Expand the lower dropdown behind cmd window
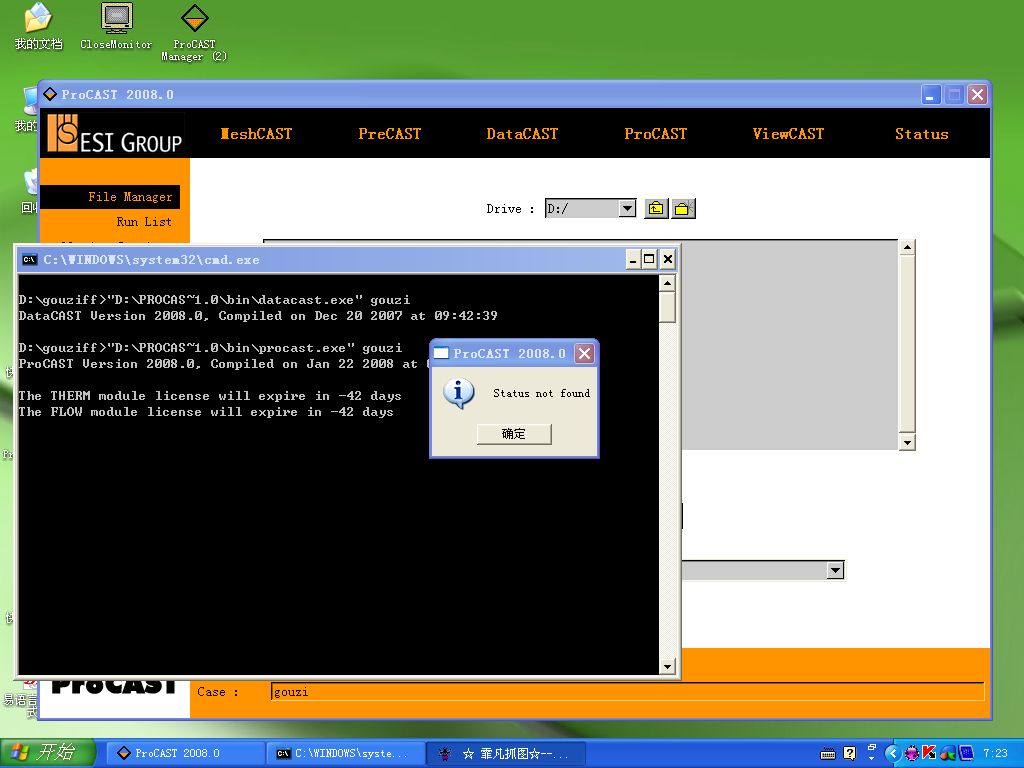 pos(835,570)
